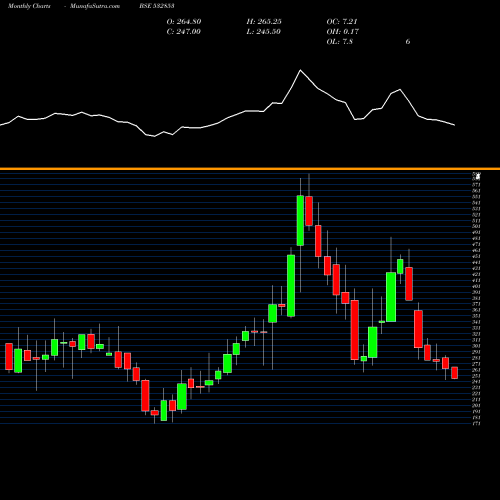This screenshot has width=500, height=500.
Task: Click the low value 'L: 245.50'
Action: click(263, 32)
